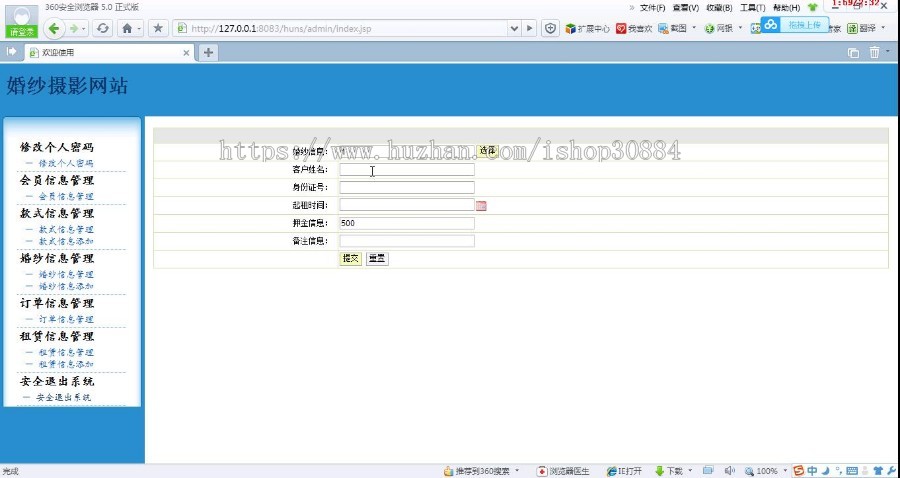Screen dimensions: 900x478
Task: Expand the address bar history dropdown
Action: 514,28
